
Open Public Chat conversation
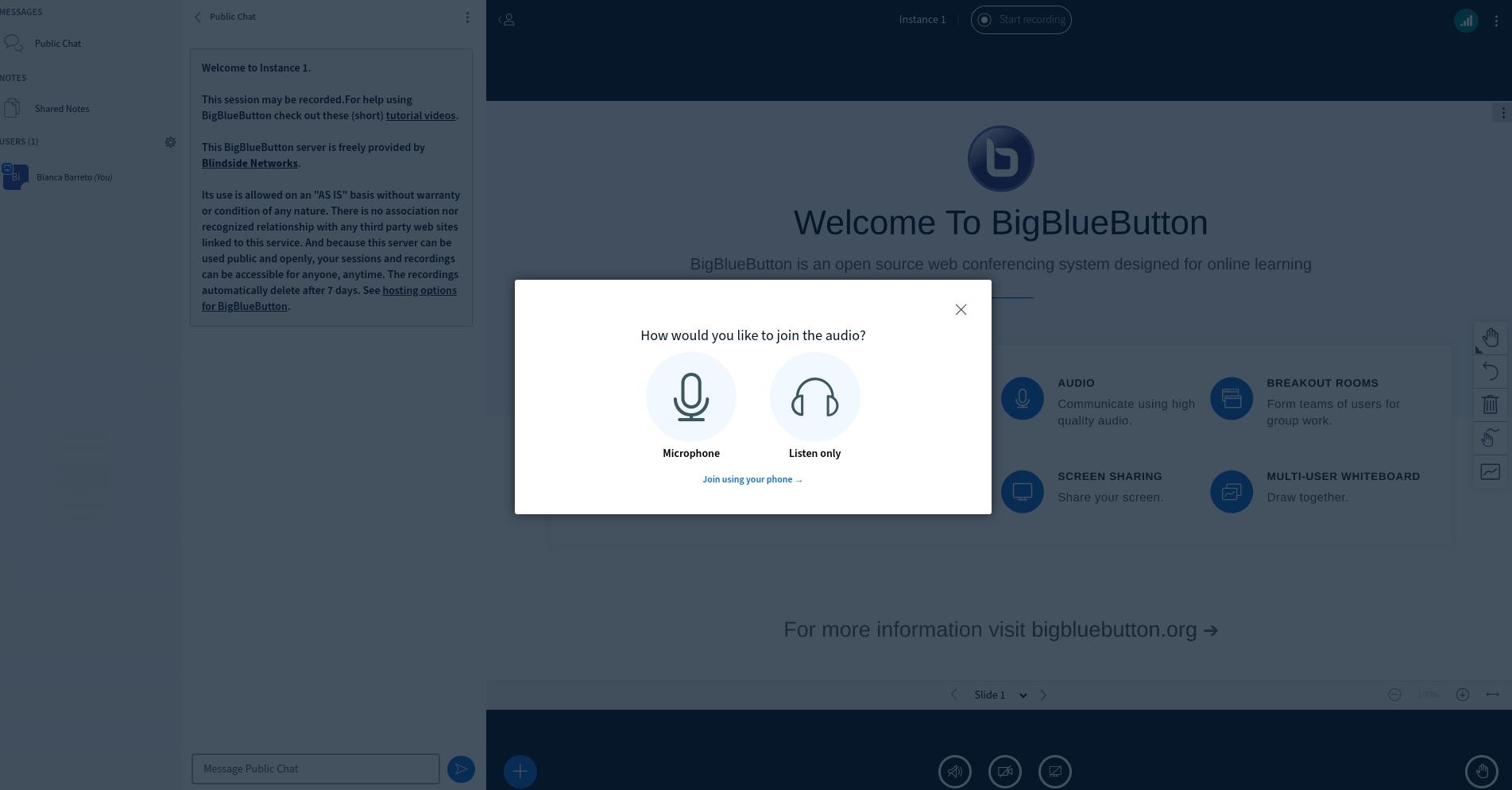tap(58, 44)
